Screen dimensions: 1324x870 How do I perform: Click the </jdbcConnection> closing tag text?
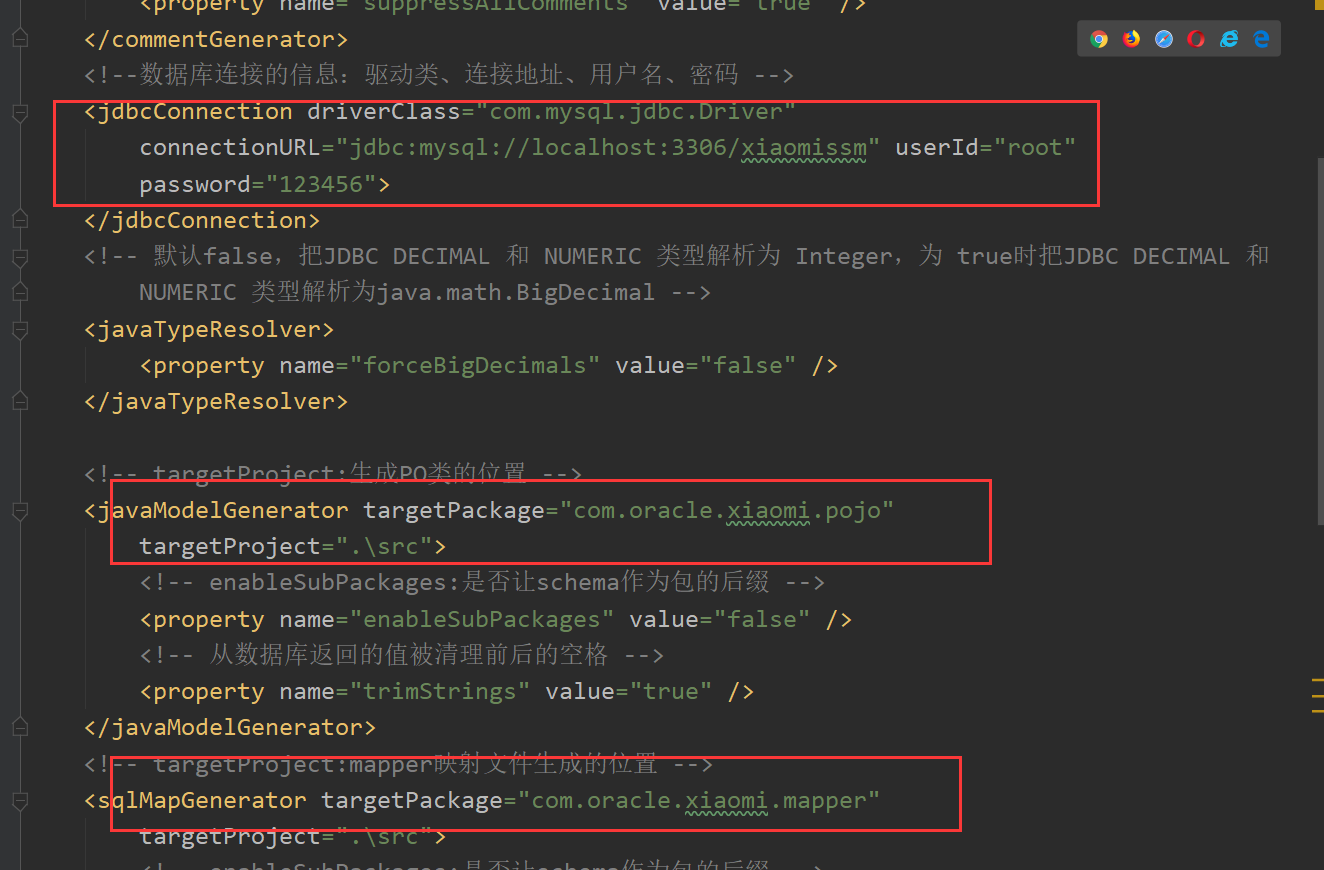(202, 220)
